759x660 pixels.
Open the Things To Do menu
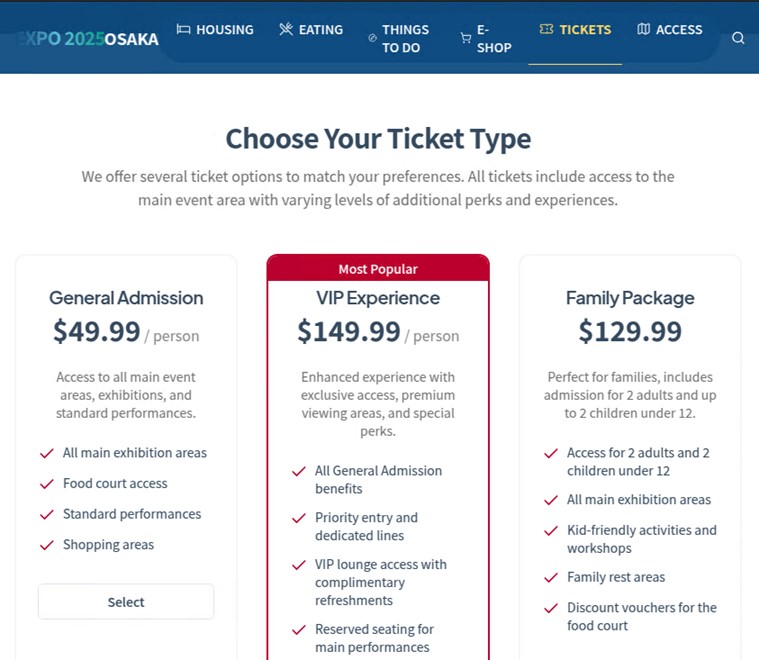pyautogui.click(x=405, y=38)
